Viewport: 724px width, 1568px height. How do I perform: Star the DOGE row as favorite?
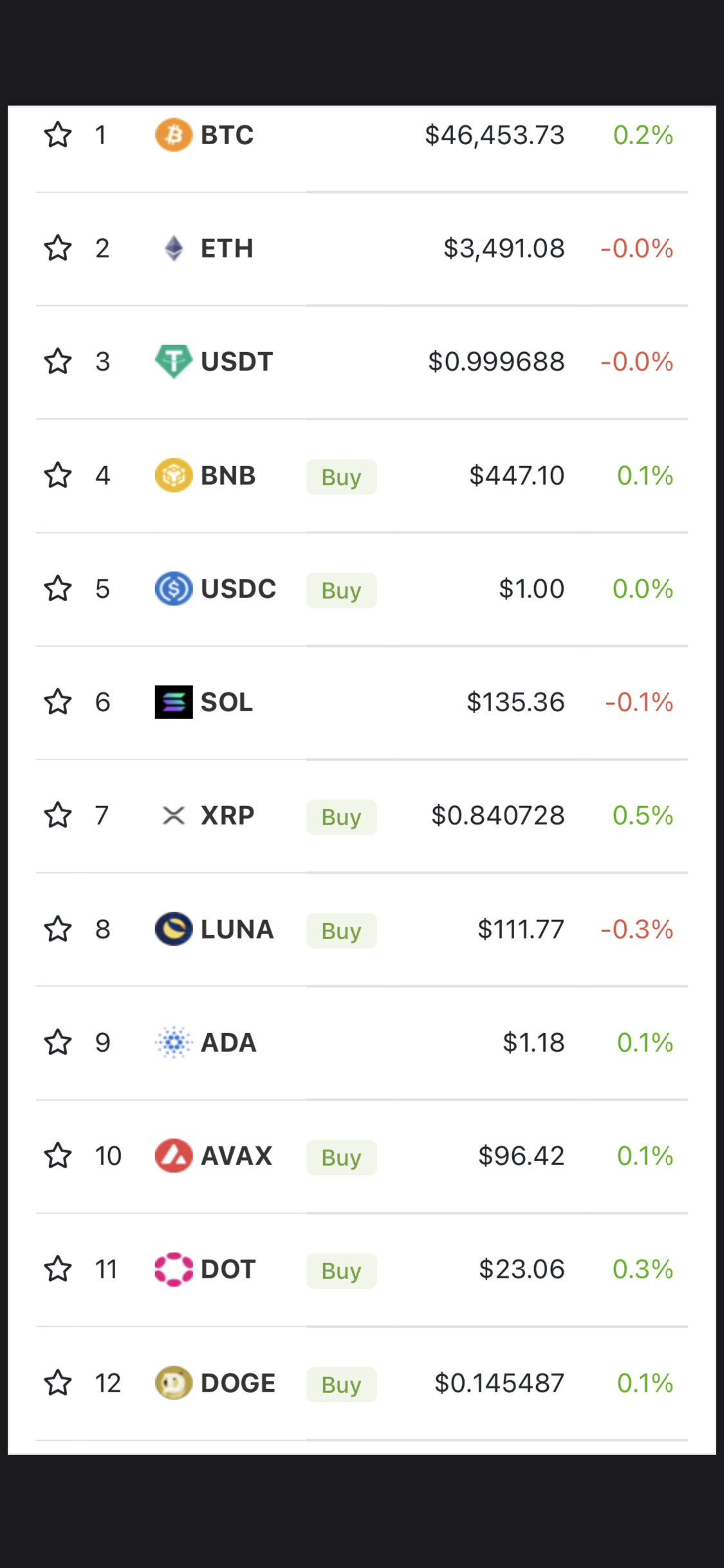pyautogui.click(x=58, y=1383)
